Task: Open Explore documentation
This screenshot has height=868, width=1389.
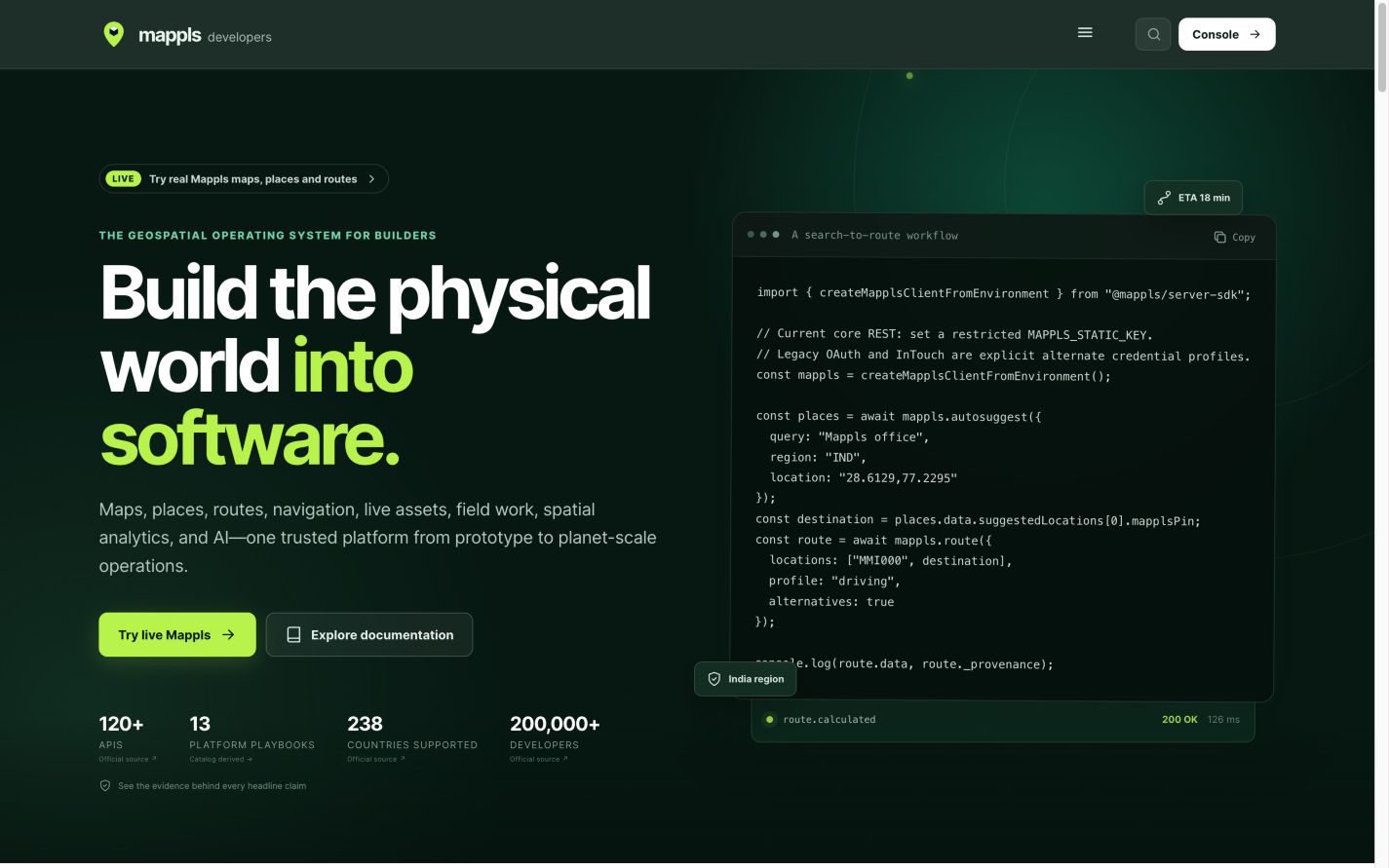Action: point(369,635)
